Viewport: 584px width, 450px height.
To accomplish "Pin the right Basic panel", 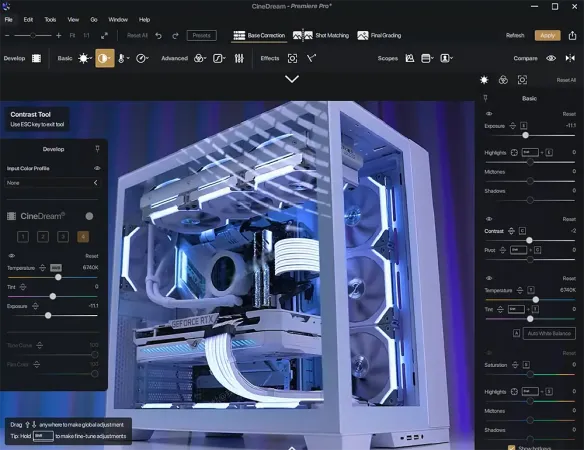I will pos(485,98).
